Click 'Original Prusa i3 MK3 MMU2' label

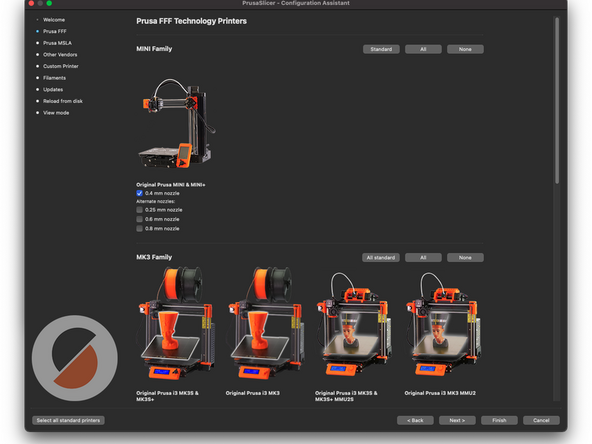440,393
